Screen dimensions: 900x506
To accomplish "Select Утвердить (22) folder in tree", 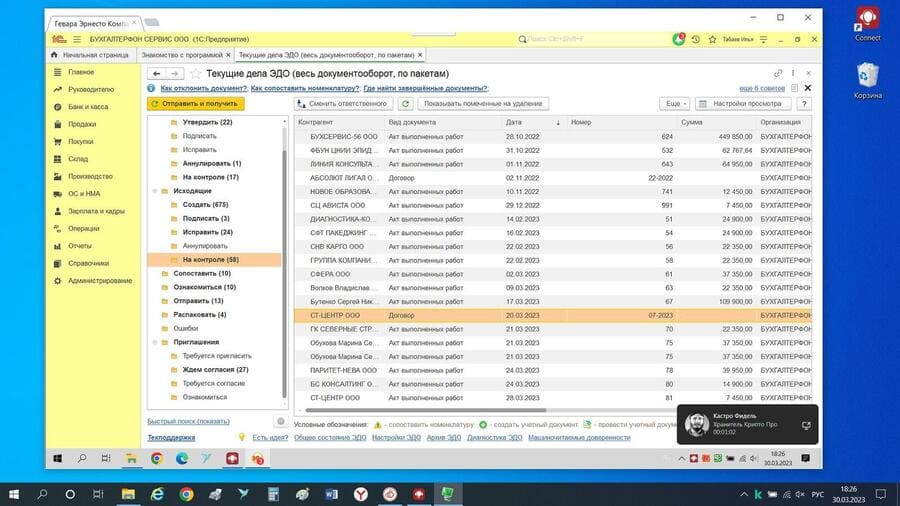I will tap(207, 122).
